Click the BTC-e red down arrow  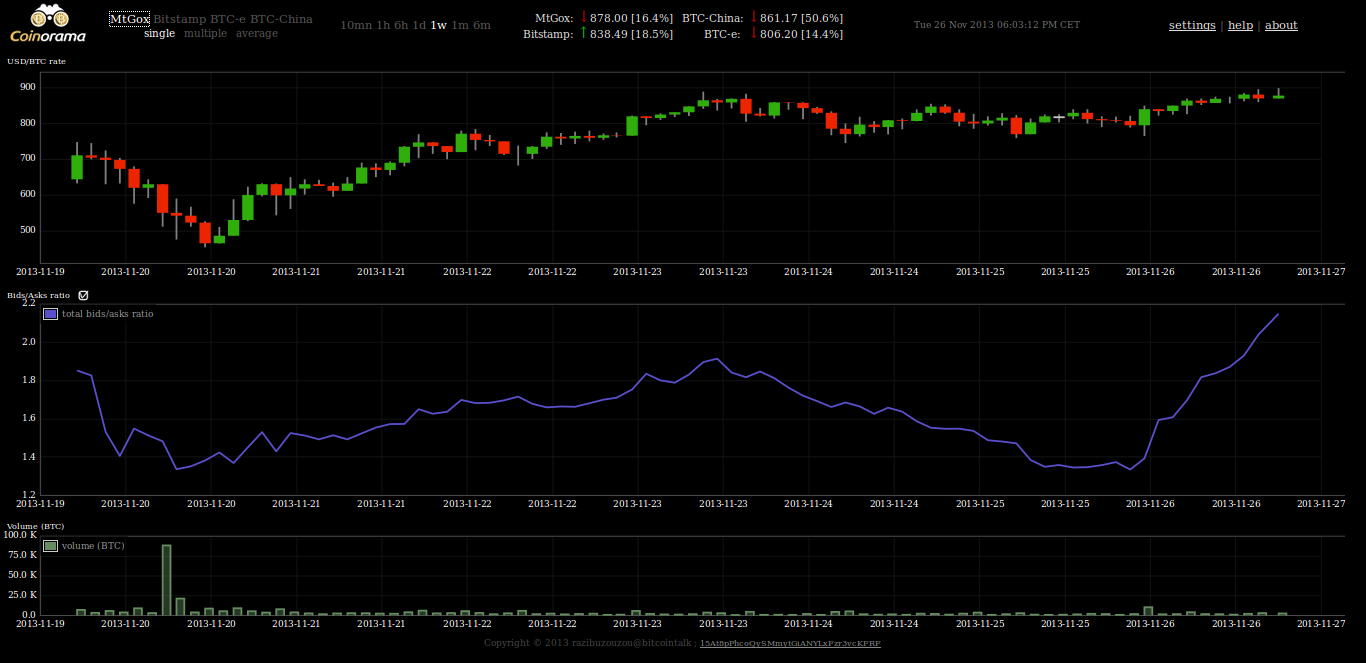coord(753,32)
